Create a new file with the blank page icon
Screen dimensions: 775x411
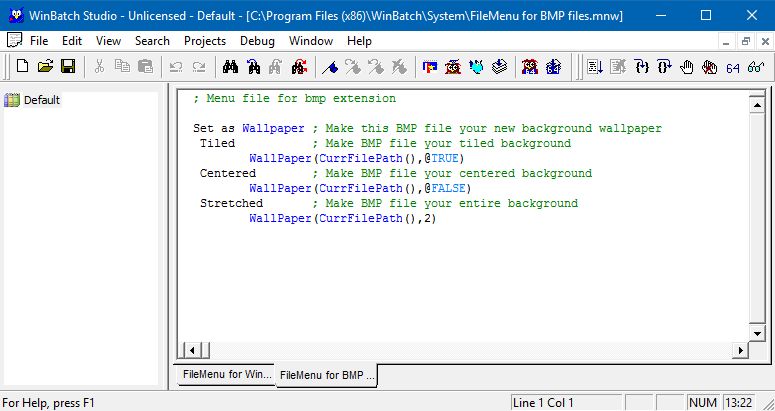click(22, 66)
